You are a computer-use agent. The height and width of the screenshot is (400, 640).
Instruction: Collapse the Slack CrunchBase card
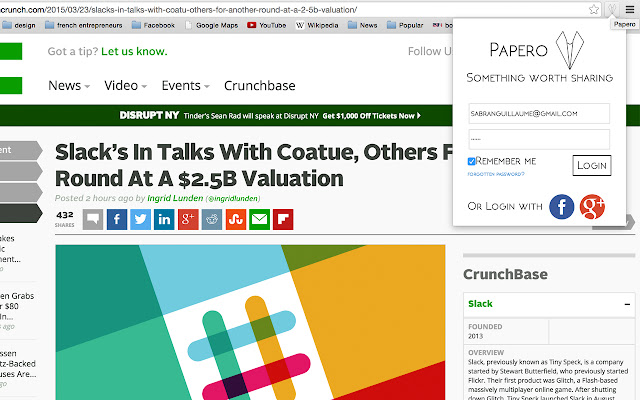[627, 304]
